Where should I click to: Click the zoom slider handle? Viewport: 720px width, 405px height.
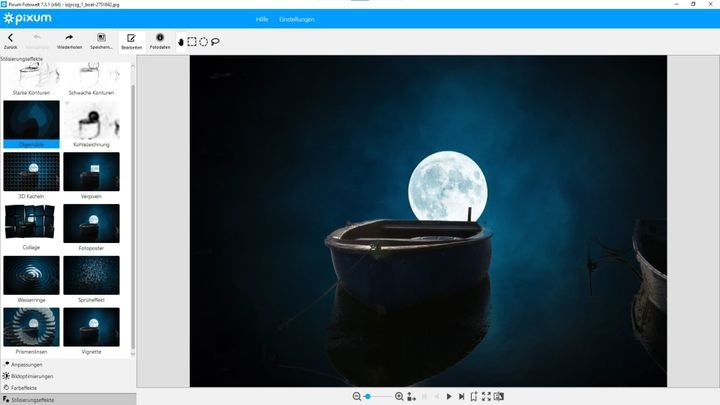[x=368, y=396]
